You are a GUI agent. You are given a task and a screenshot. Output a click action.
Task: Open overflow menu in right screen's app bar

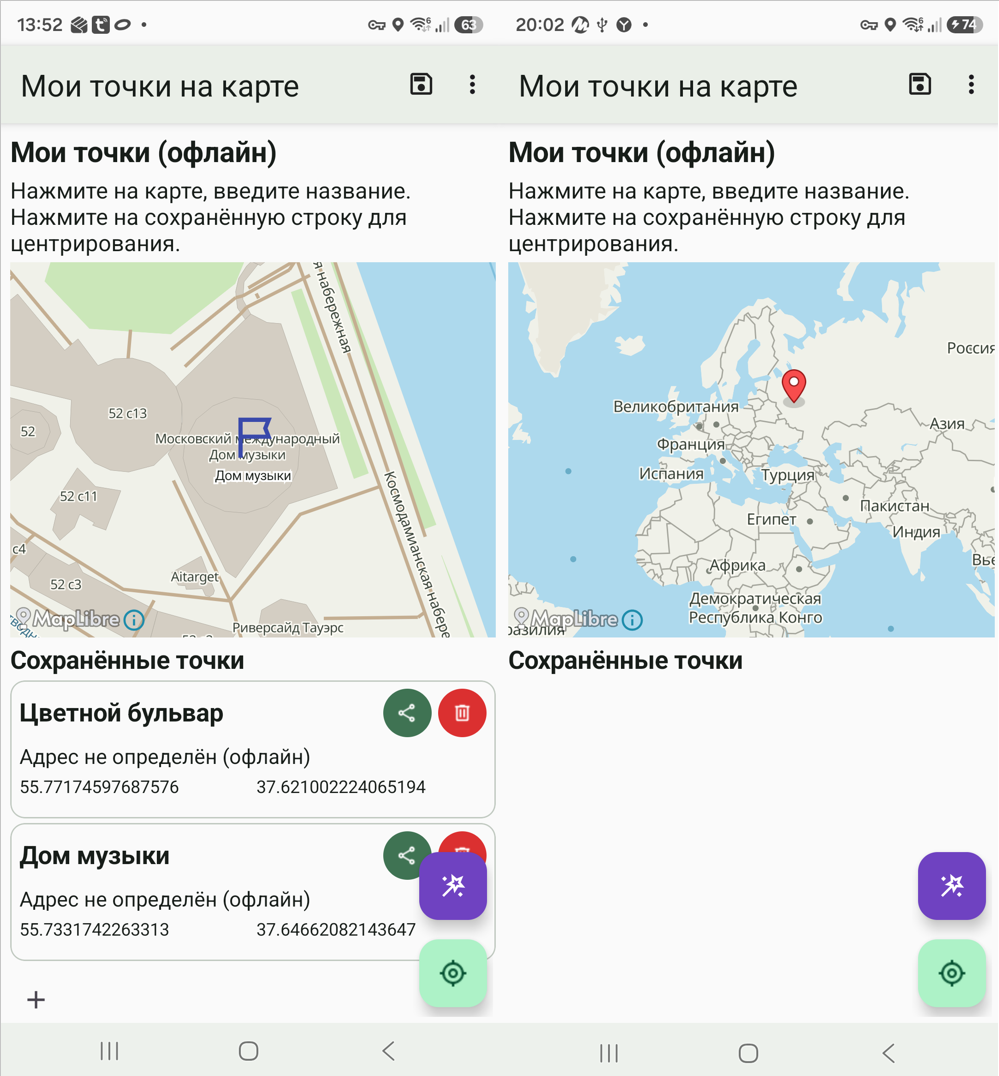click(971, 84)
